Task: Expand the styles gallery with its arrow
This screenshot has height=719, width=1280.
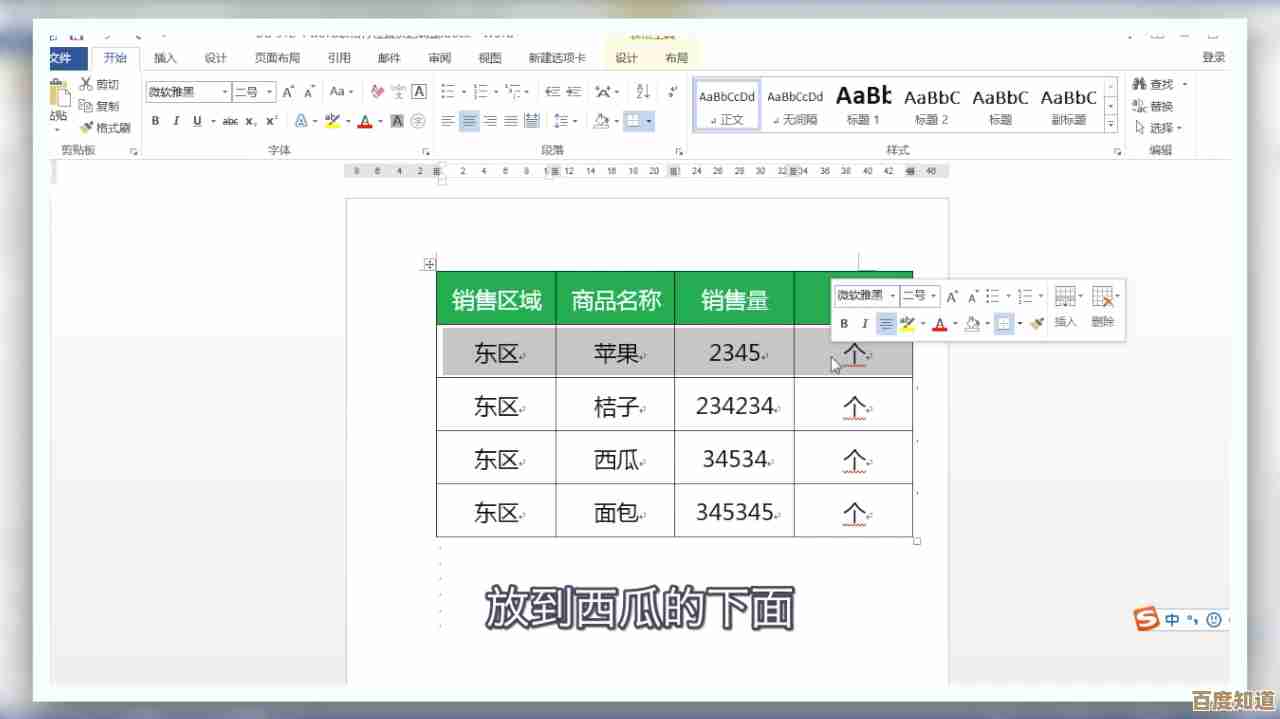Action: click(x=1110, y=126)
